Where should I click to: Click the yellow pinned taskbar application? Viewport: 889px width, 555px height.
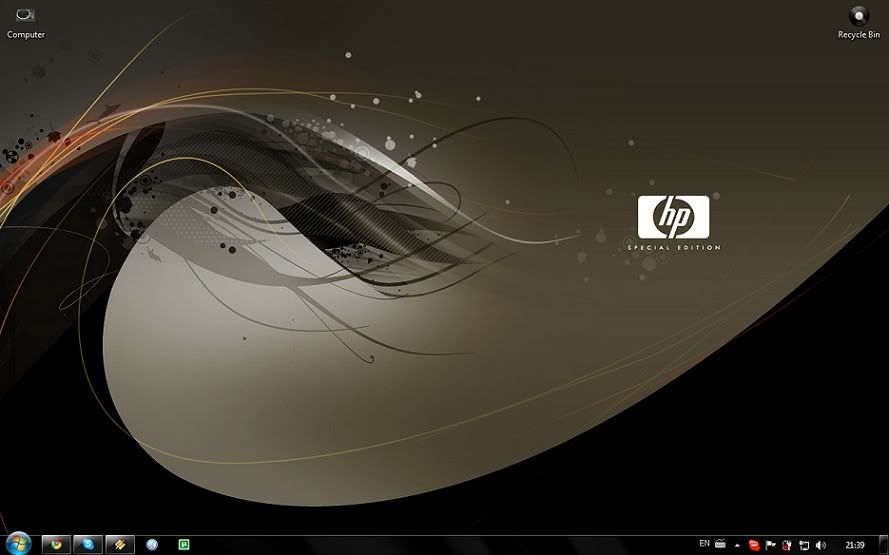pyautogui.click(x=120, y=544)
